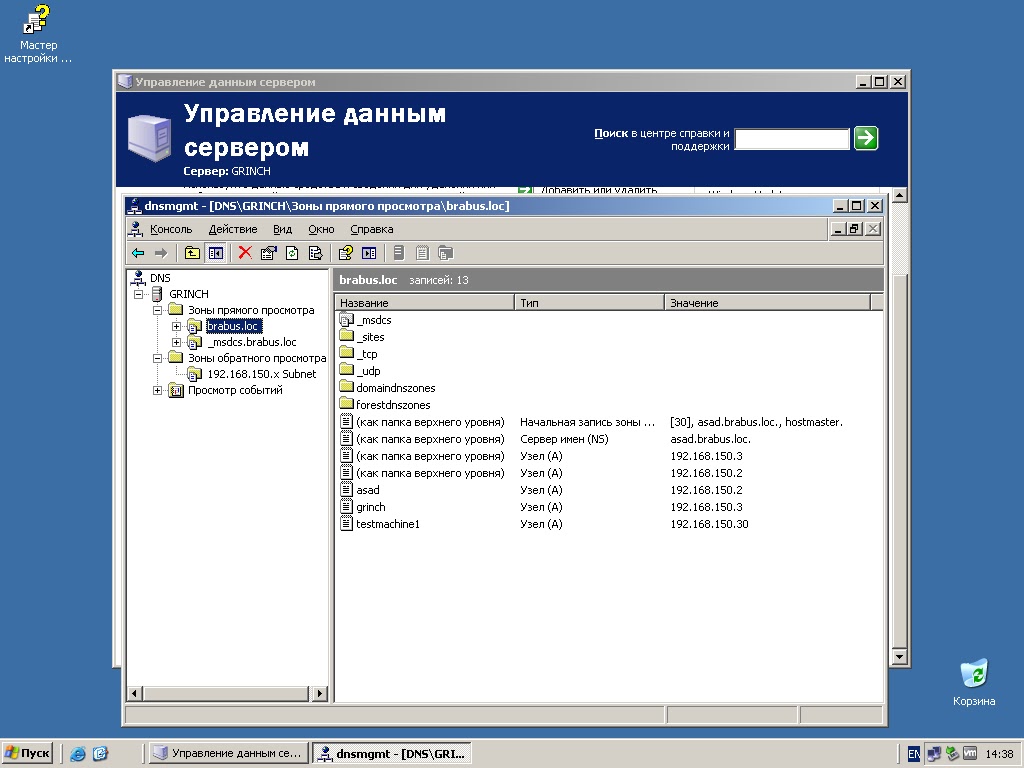
Task: Open the Вид menu
Action: (282, 229)
